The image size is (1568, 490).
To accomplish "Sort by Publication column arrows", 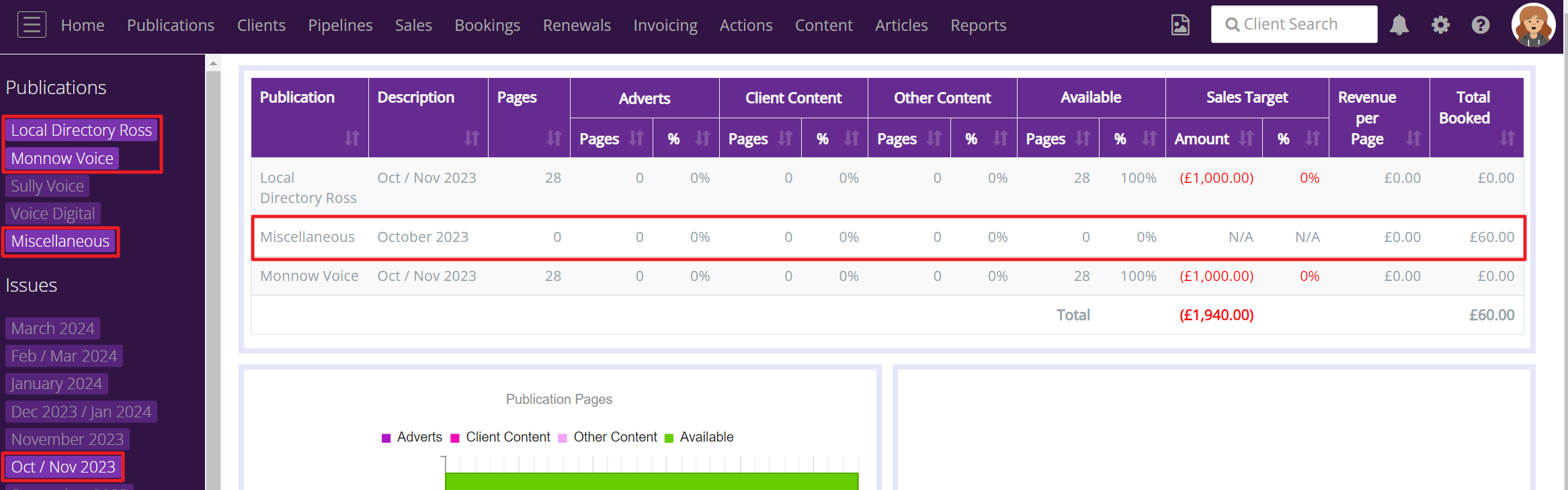I will pos(352,138).
